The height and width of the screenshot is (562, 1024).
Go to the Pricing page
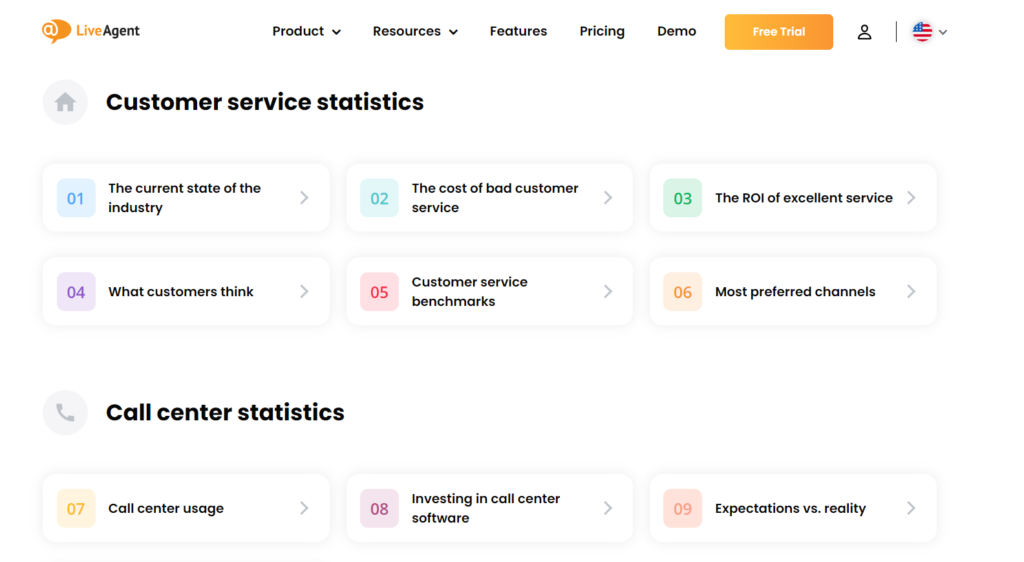pos(602,31)
